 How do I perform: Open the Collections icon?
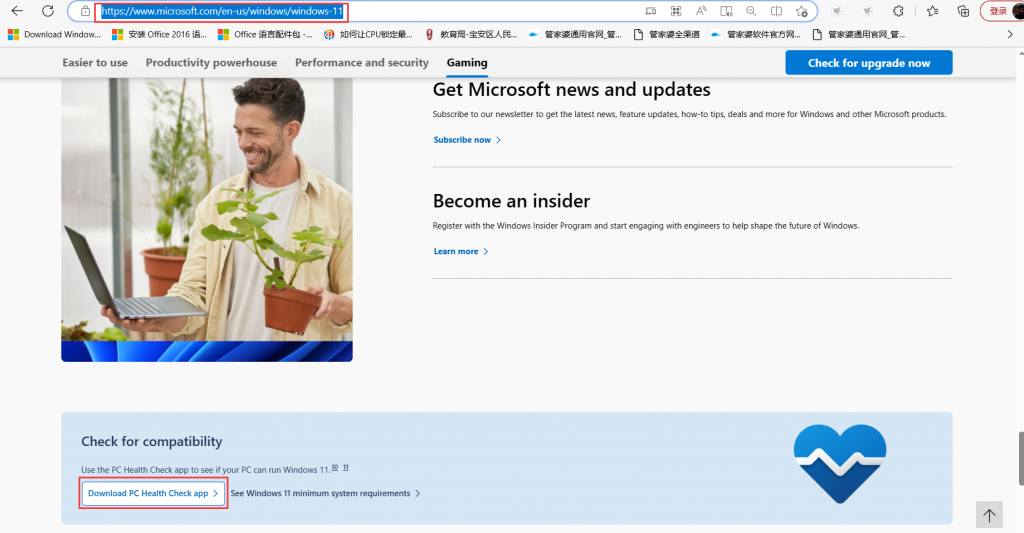963,11
